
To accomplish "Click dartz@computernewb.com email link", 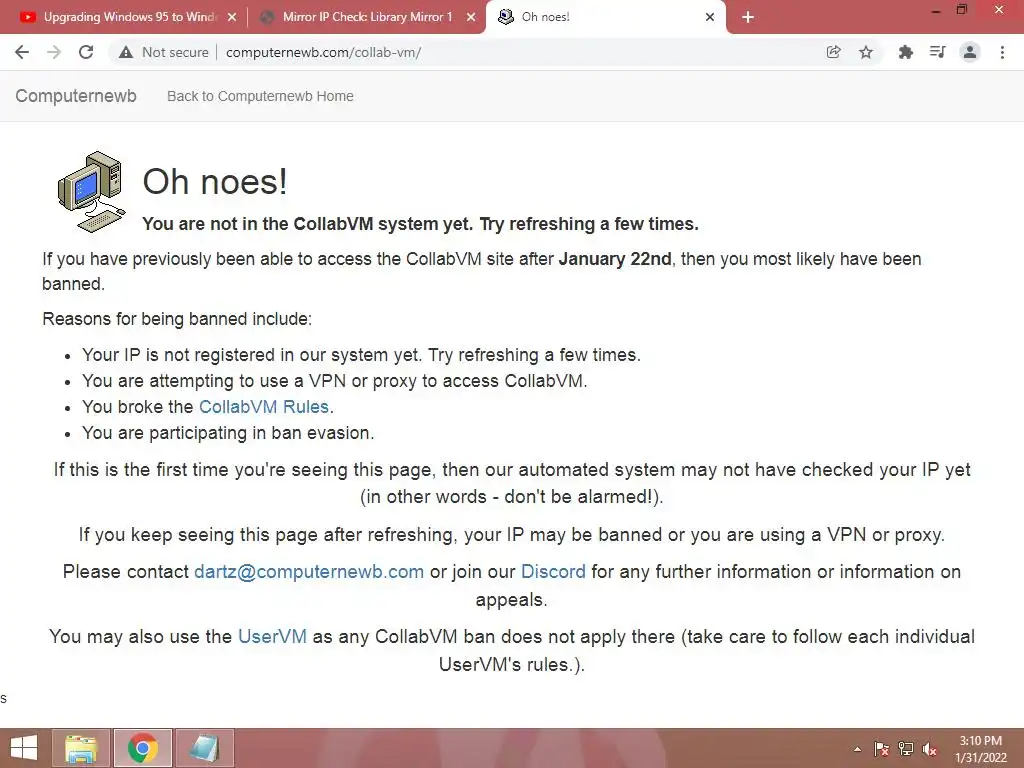I will [309, 572].
